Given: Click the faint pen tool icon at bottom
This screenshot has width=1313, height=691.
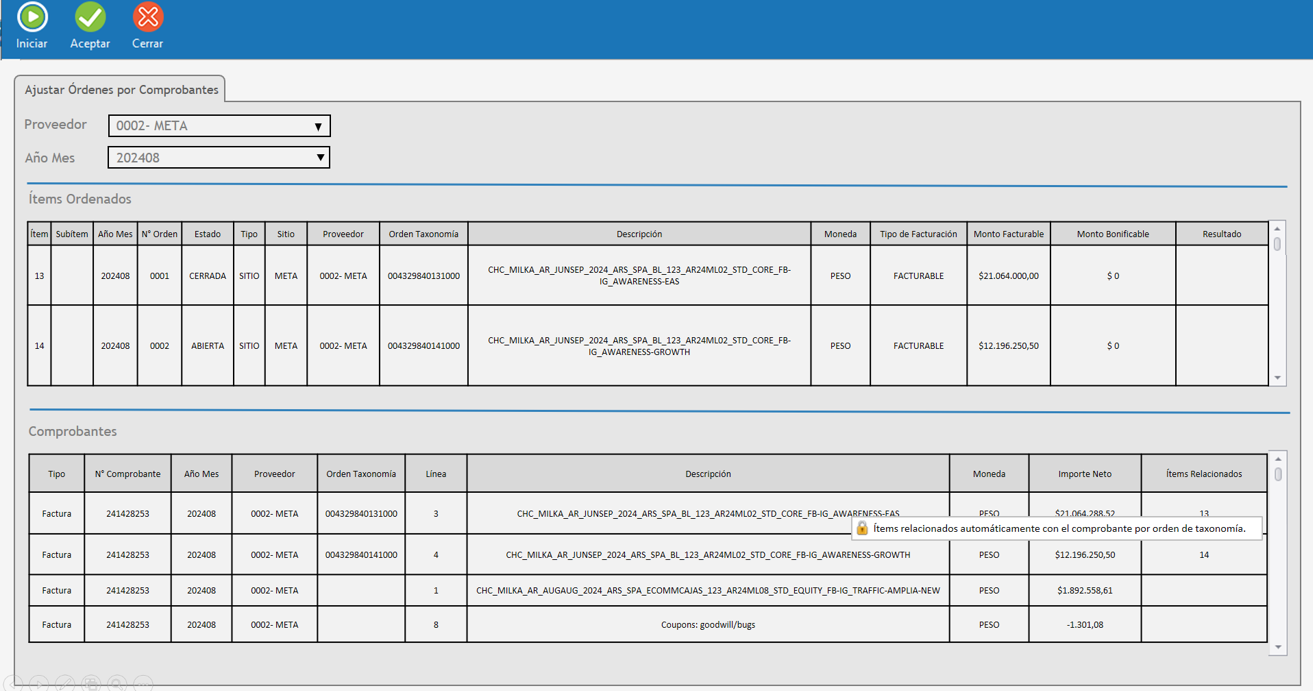Looking at the screenshot, I should [65, 684].
